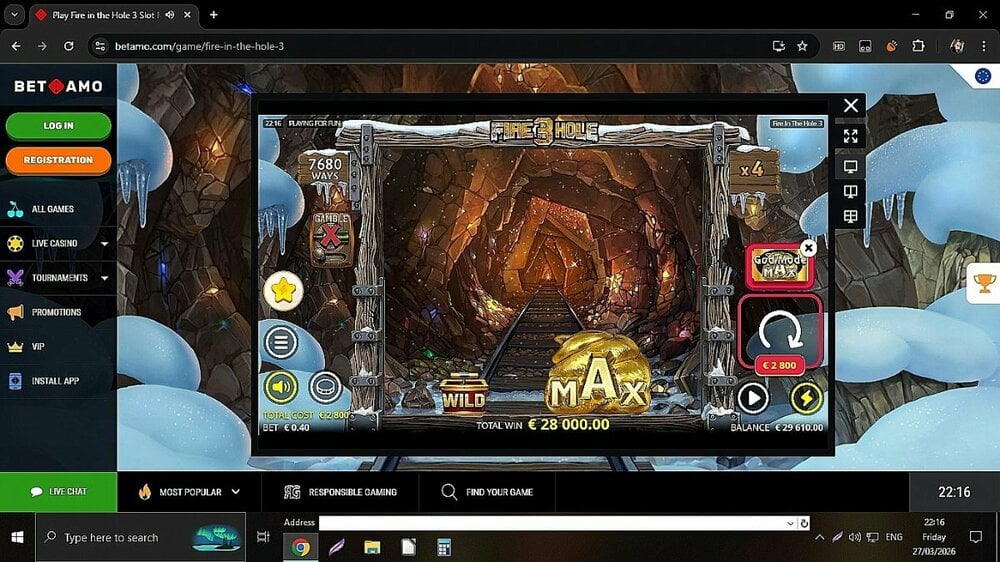Open the God Mode MAX booster
The image size is (1000, 562).
779,266
